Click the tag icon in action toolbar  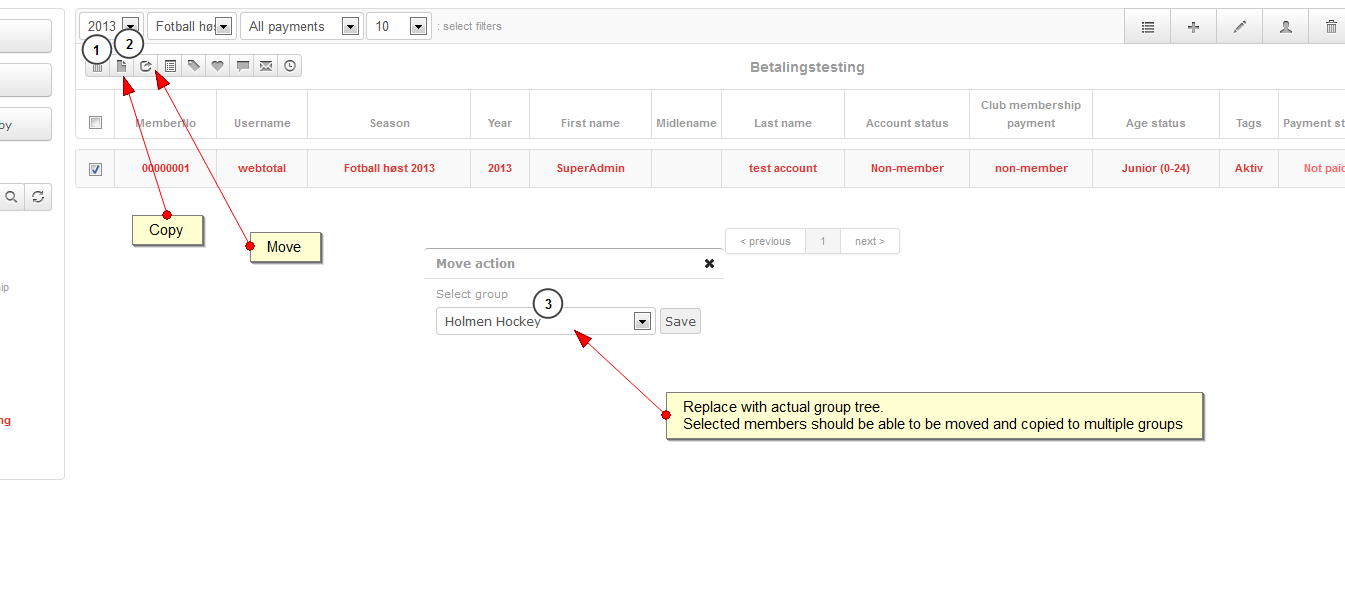pos(194,66)
